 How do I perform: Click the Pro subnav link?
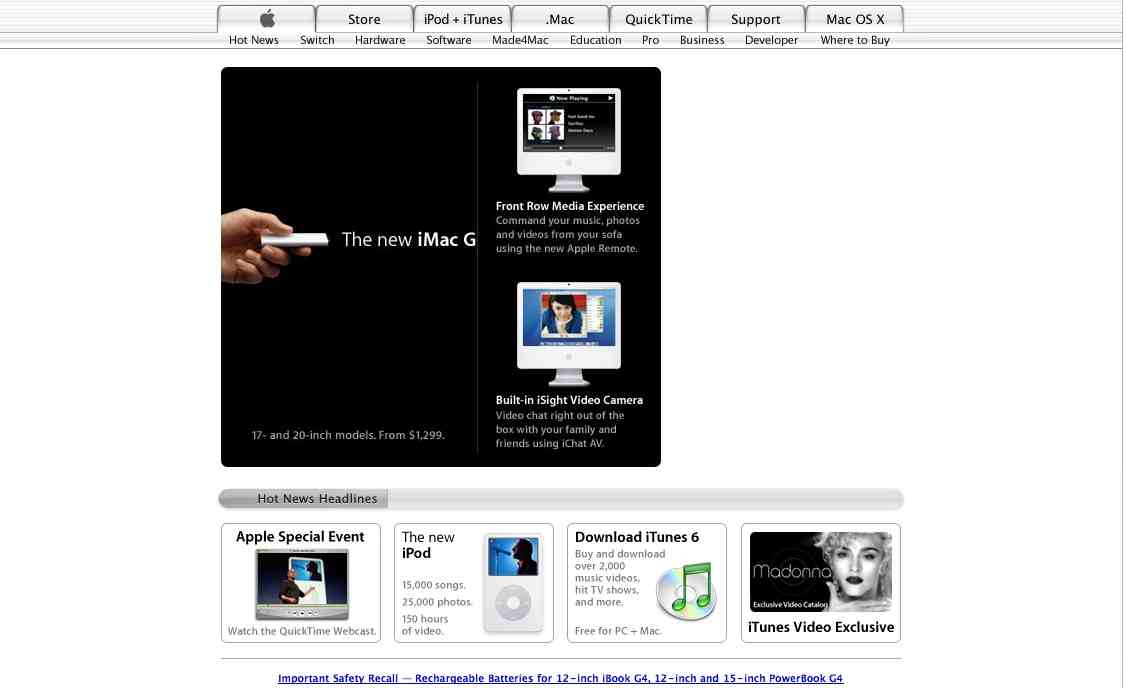coord(650,40)
